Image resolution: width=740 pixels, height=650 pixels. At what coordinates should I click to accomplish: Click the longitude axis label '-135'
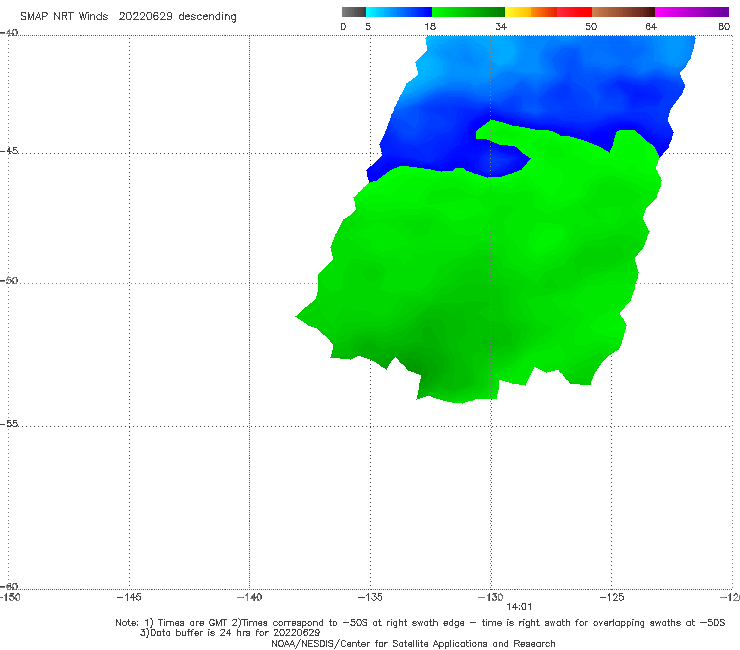point(370,598)
